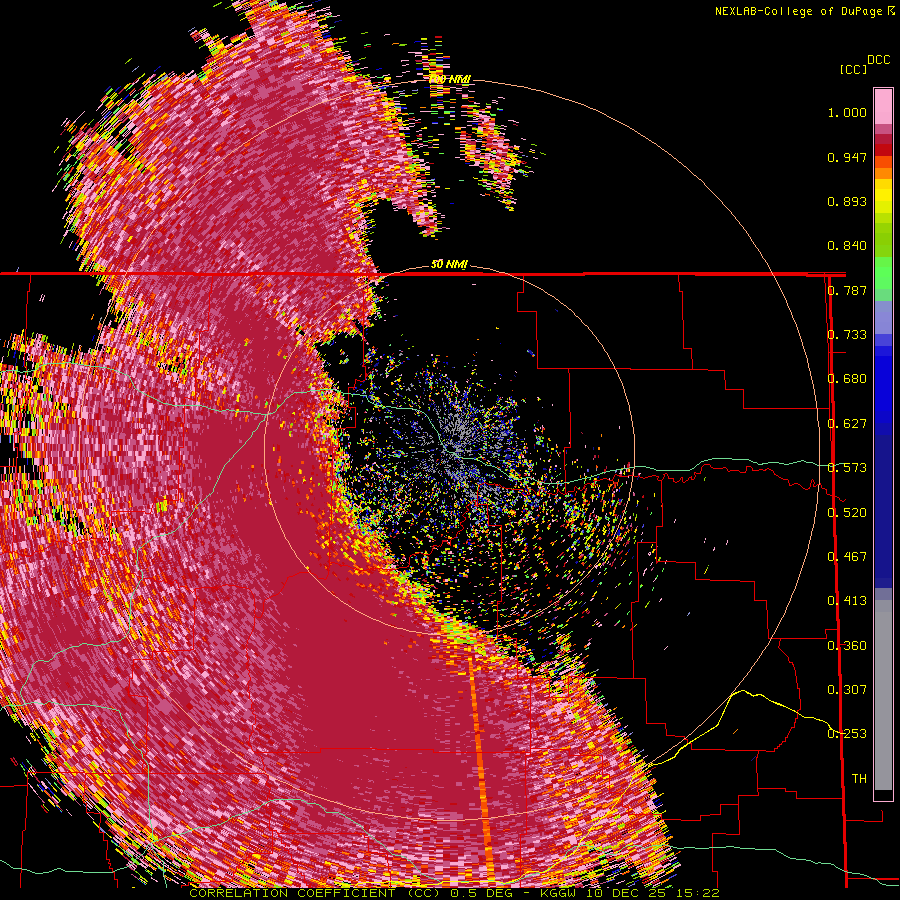Screen dimensions: 900x900
Task: Select the 0.680 legend value
Action: coord(847,379)
